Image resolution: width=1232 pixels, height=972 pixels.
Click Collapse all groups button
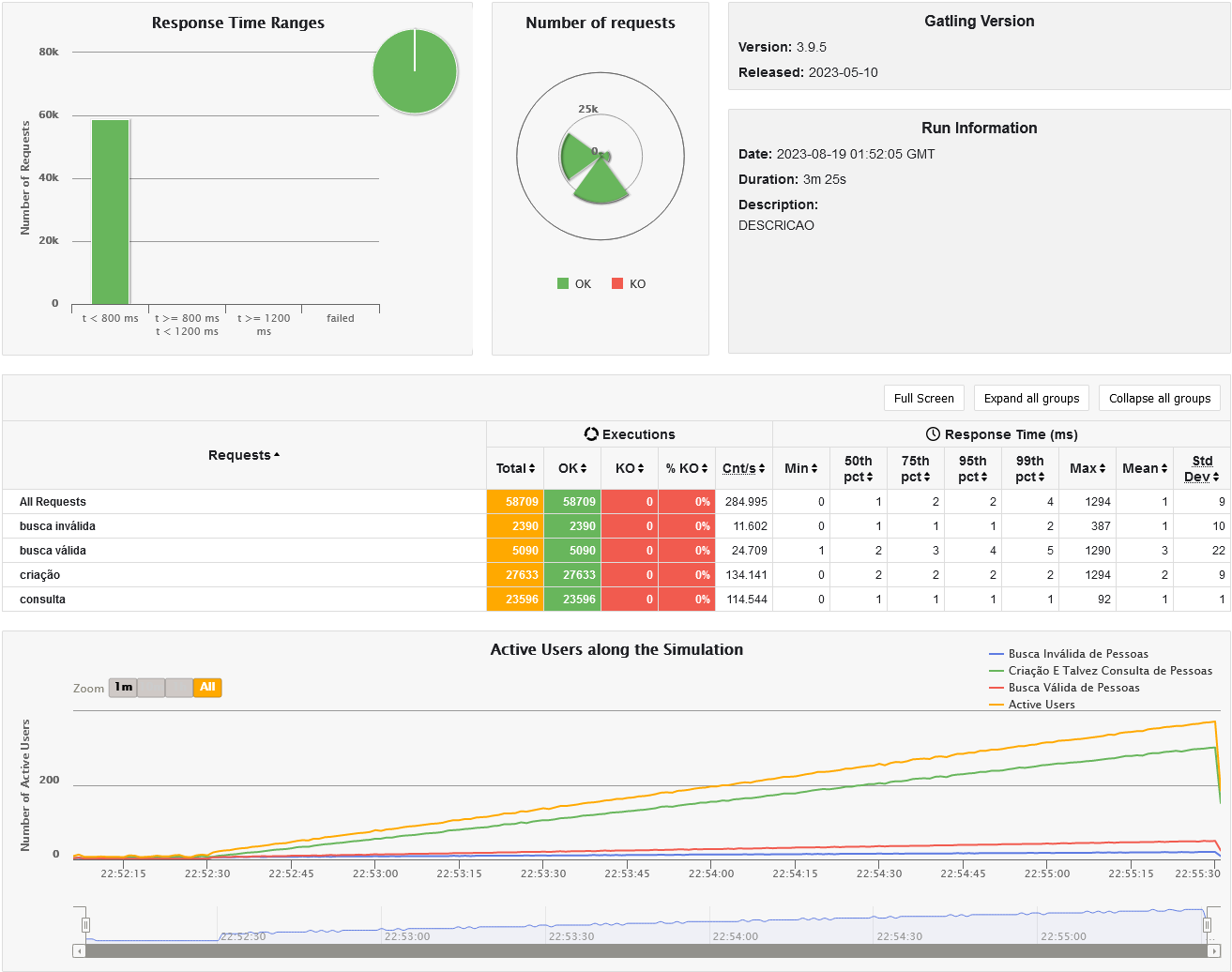(x=1160, y=398)
